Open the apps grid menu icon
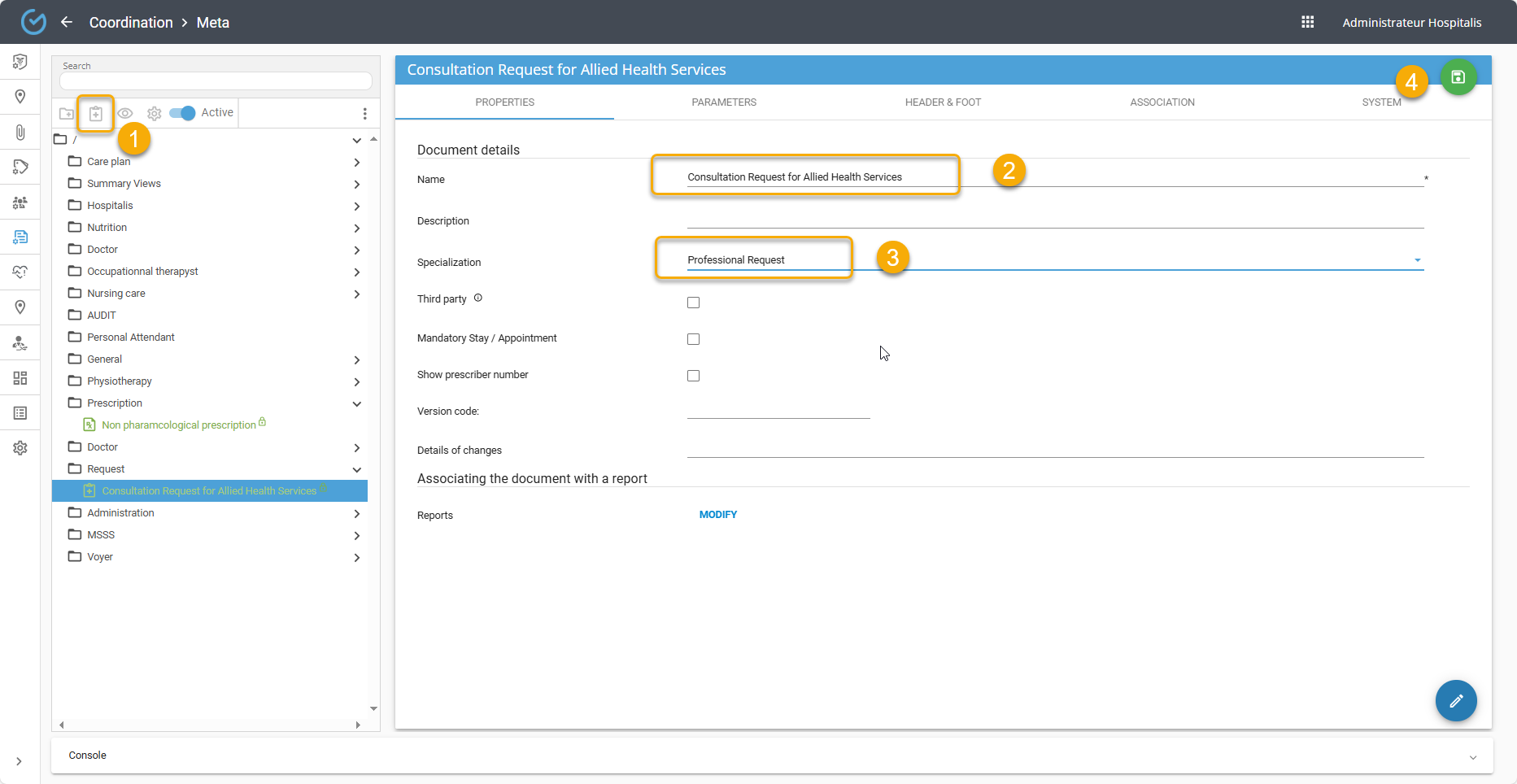Image resolution: width=1517 pixels, height=784 pixels. [x=1307, y=22]
